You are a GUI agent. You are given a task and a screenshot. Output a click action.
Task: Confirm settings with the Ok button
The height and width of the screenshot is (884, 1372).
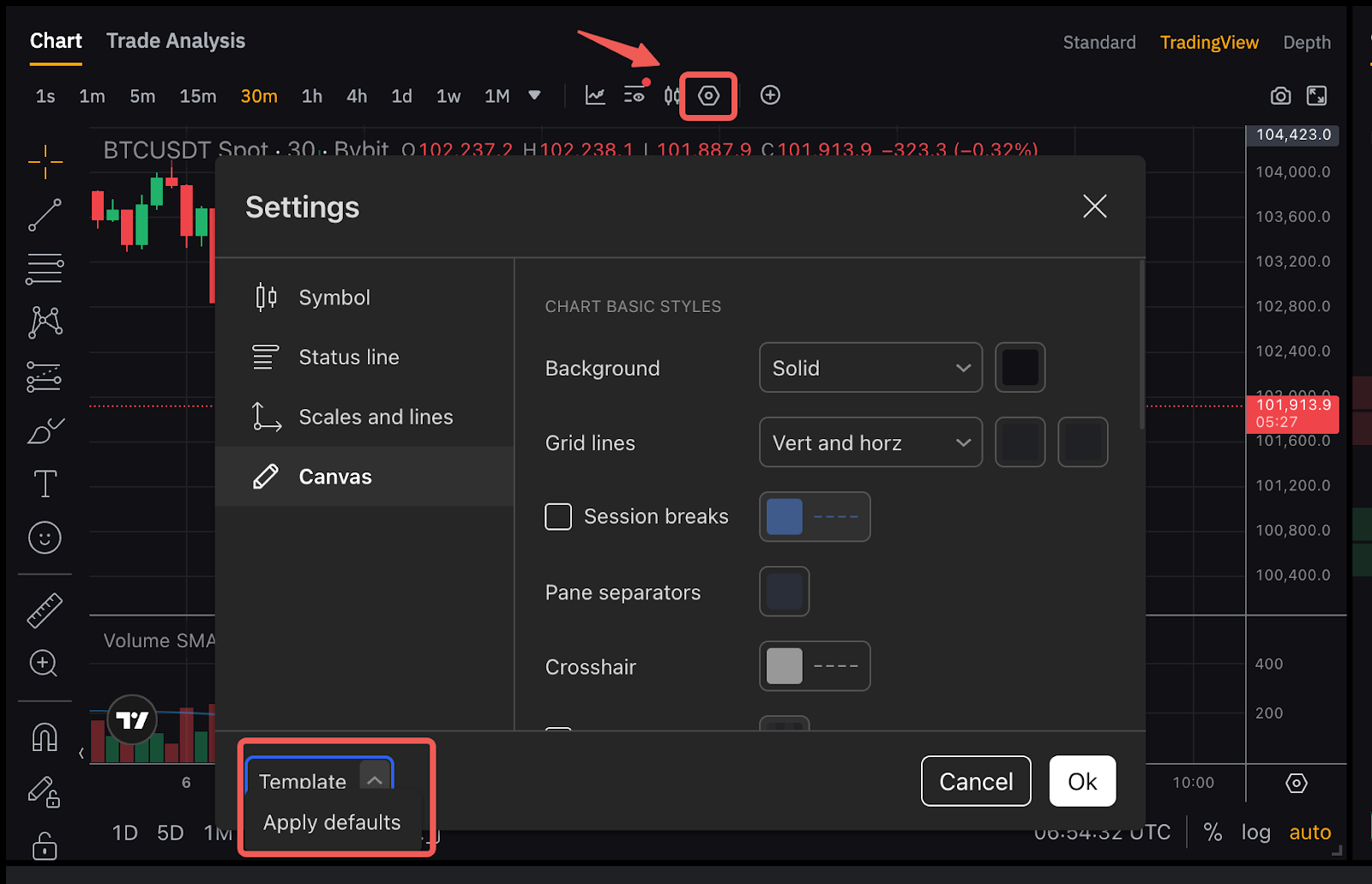[x=1082, y=781]
